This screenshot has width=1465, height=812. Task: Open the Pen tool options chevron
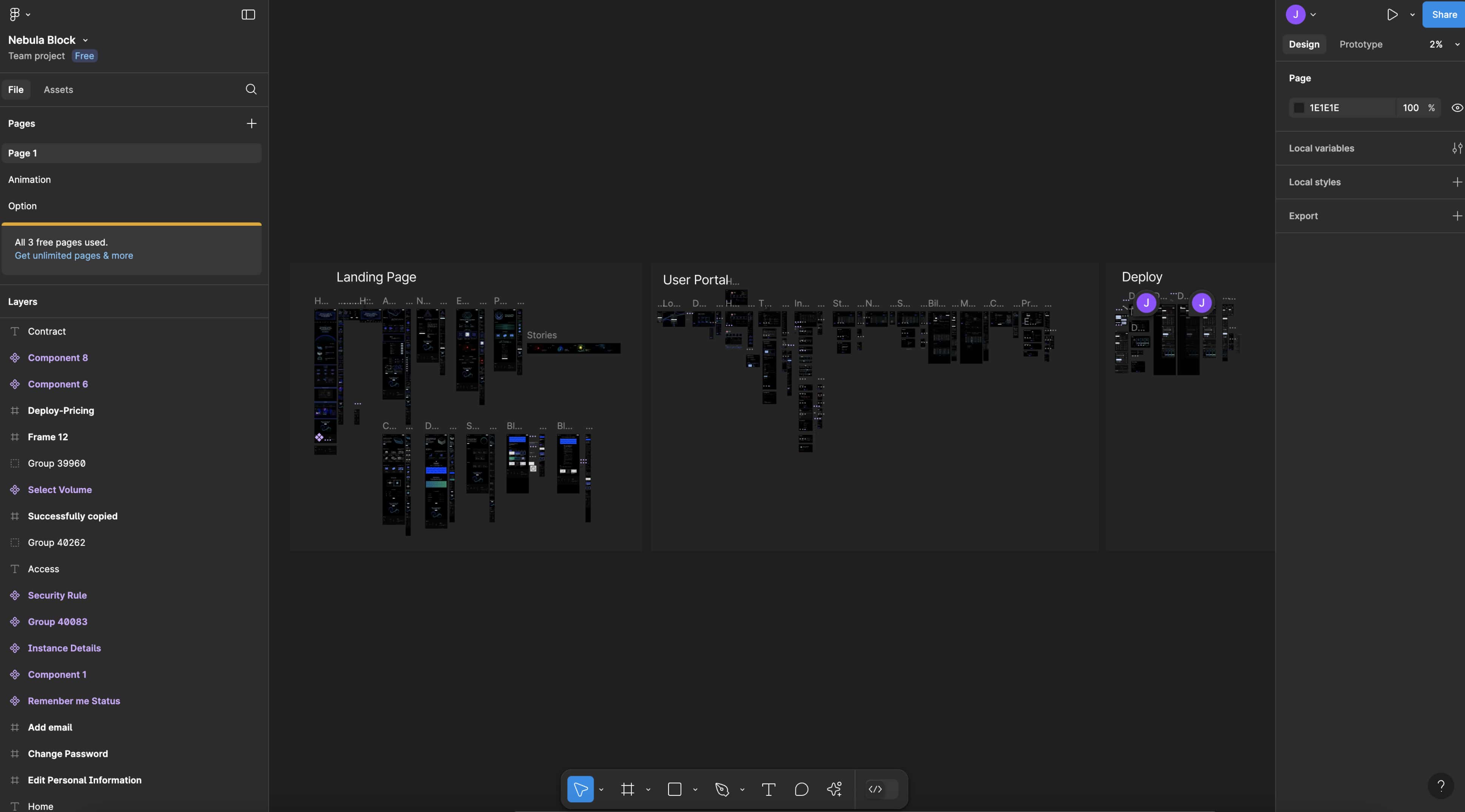tap(742, 790)
